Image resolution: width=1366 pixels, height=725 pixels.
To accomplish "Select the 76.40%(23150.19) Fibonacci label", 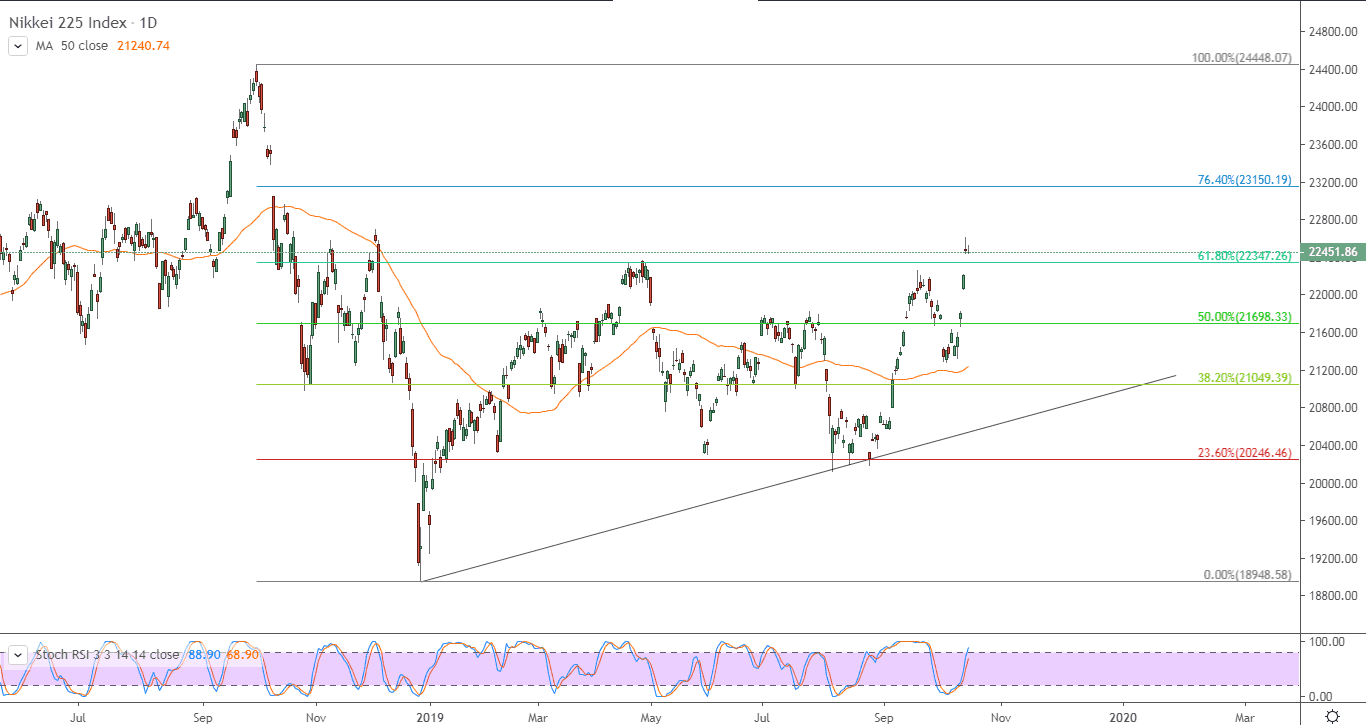I will point(1246,180).
